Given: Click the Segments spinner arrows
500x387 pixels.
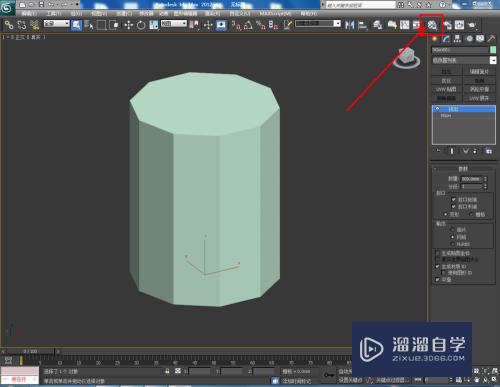Looking at the screenshot, I should [485, 186].
